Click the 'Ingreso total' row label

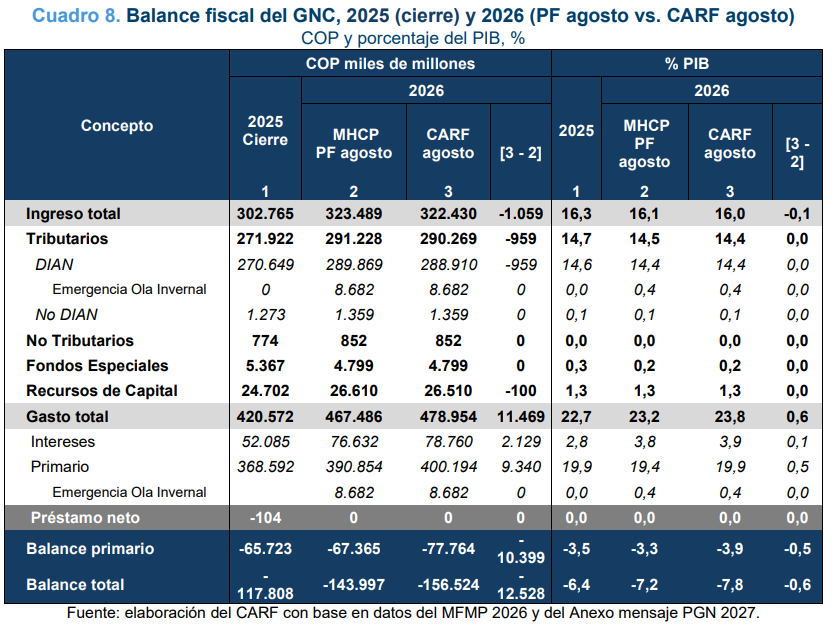click(x=73, y=214)
